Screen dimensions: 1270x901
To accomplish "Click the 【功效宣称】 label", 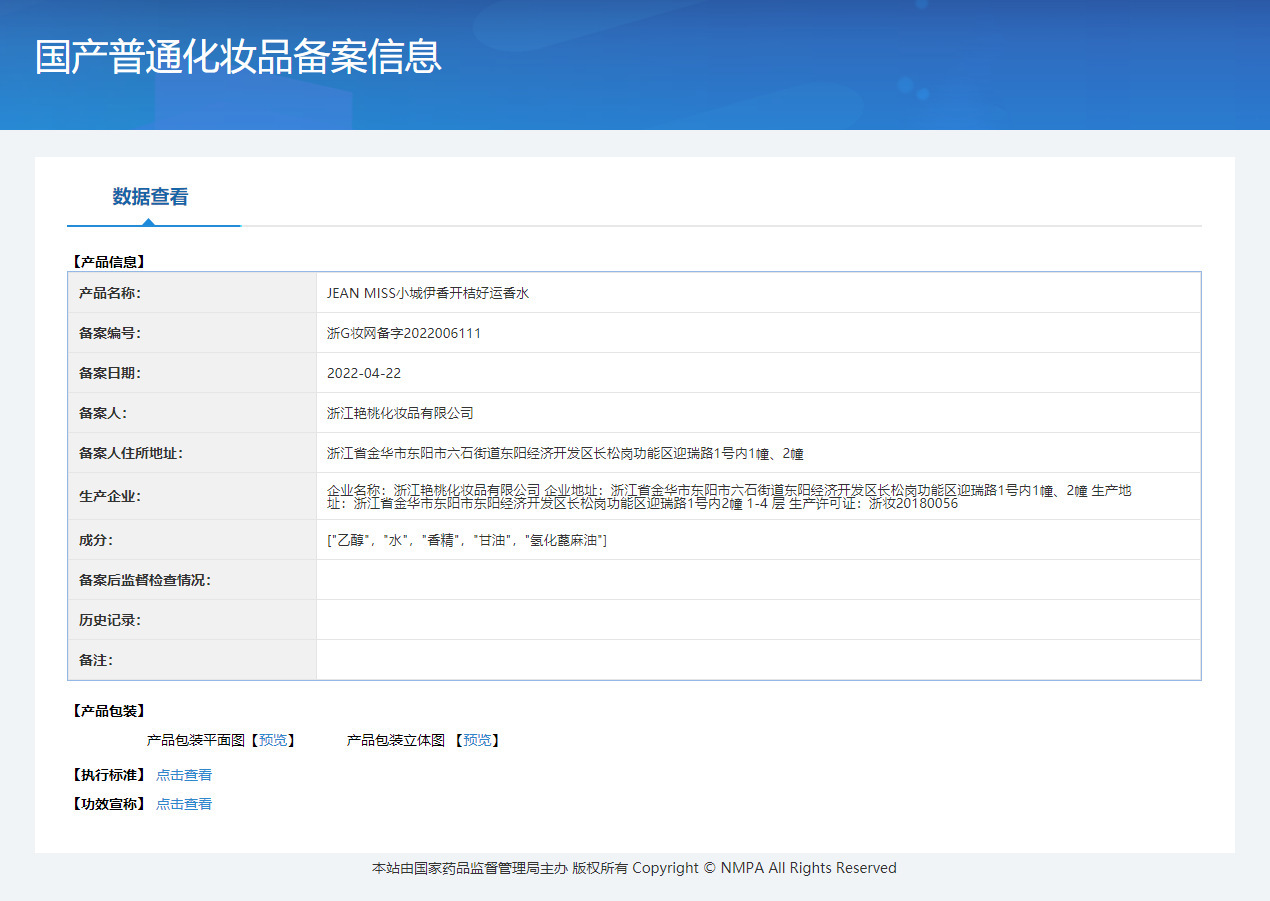I will coord(109,804).
